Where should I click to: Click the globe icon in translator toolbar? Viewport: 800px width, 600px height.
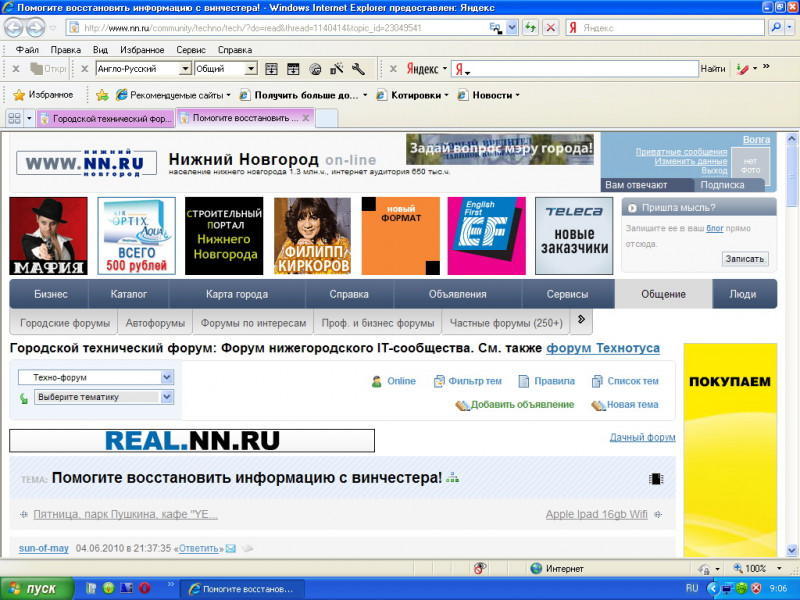click(x=315, y=69)
